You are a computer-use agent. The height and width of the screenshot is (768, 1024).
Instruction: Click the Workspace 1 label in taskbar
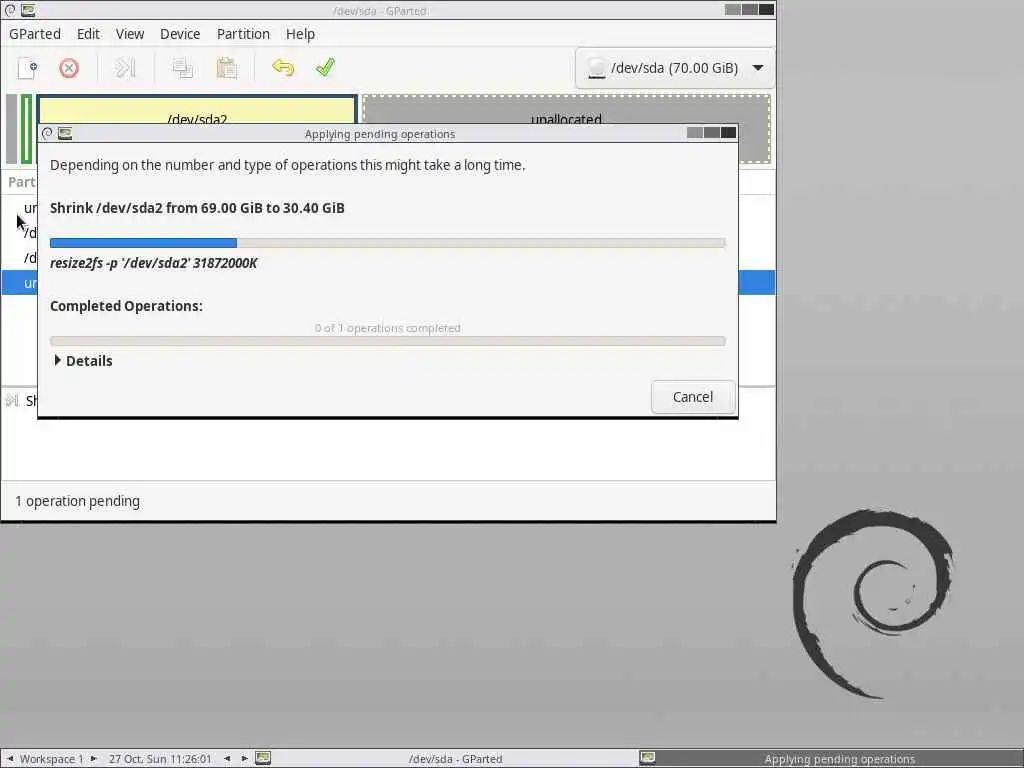52,759
